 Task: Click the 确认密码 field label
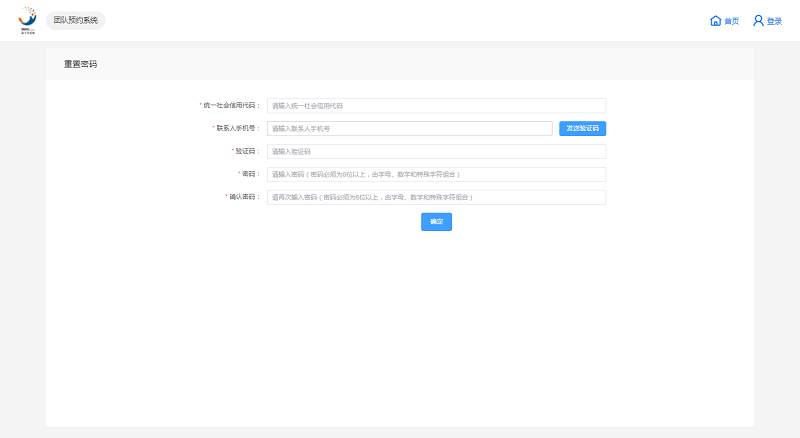point(242,197)
